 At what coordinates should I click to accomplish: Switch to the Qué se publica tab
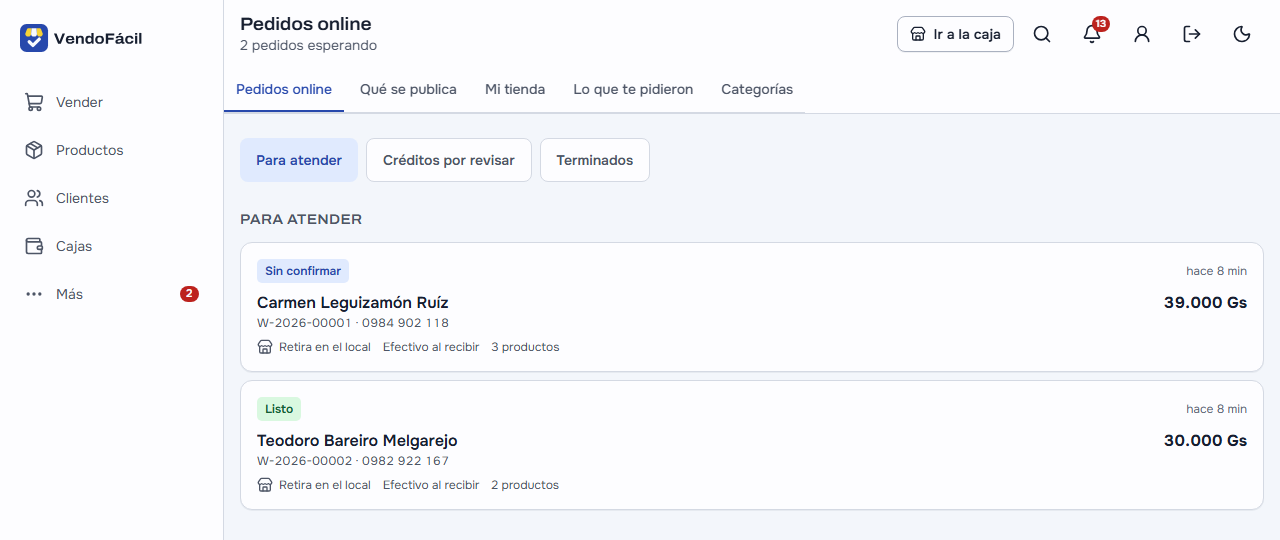click(x=408, y=89)
